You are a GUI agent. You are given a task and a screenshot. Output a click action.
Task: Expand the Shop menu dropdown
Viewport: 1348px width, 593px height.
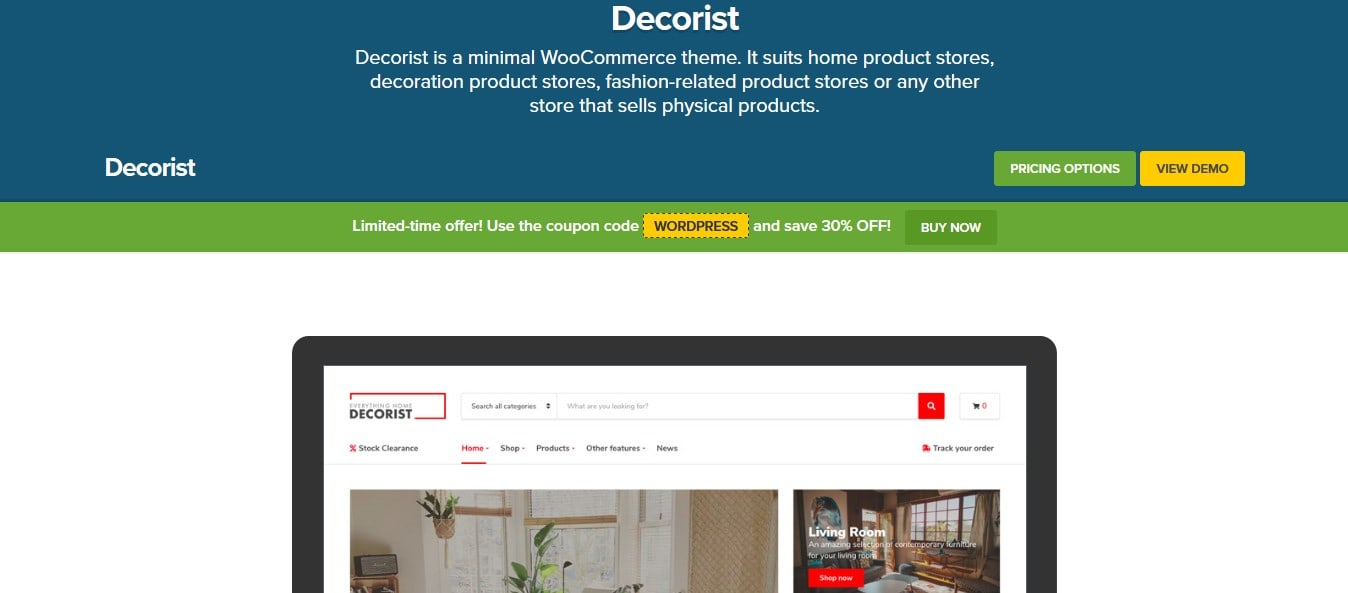(x=512, y=448)
